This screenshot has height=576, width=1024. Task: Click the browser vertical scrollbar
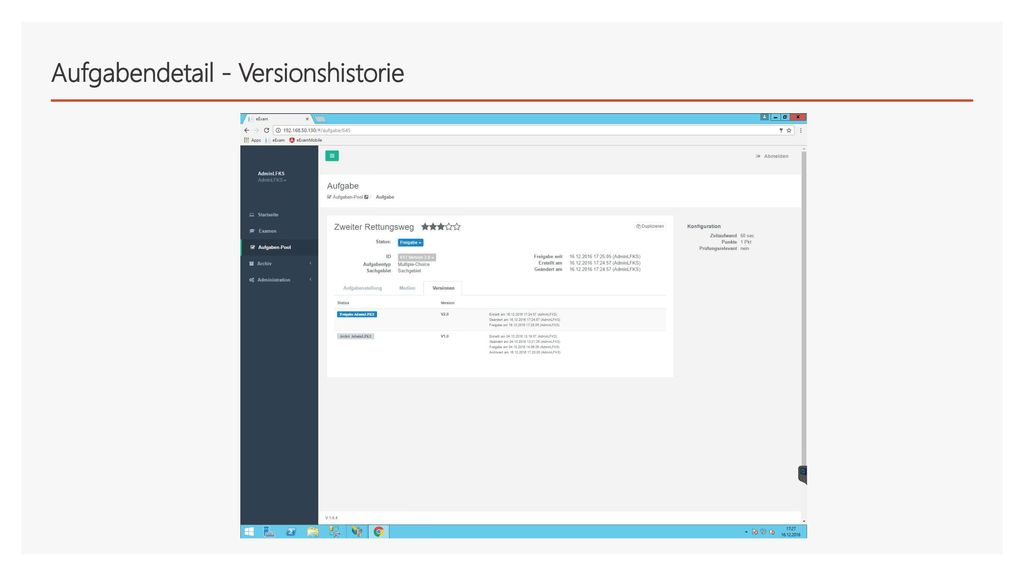click(x=803, y=307)
